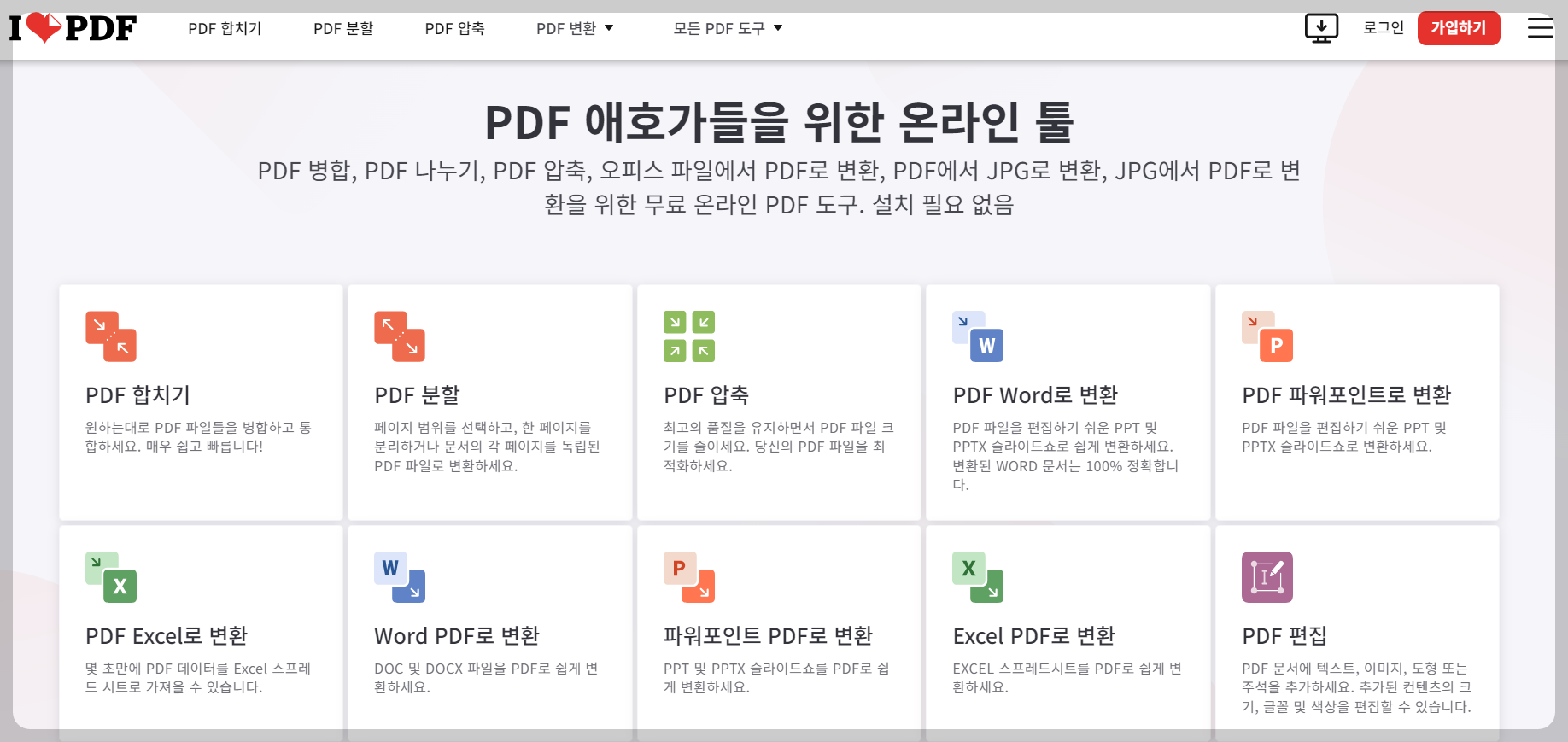This screenshot has width=1568, height=742.
Task: Click the description starting 'EXCEL 스프레드시트를'
Action: tap(1068, 678)
